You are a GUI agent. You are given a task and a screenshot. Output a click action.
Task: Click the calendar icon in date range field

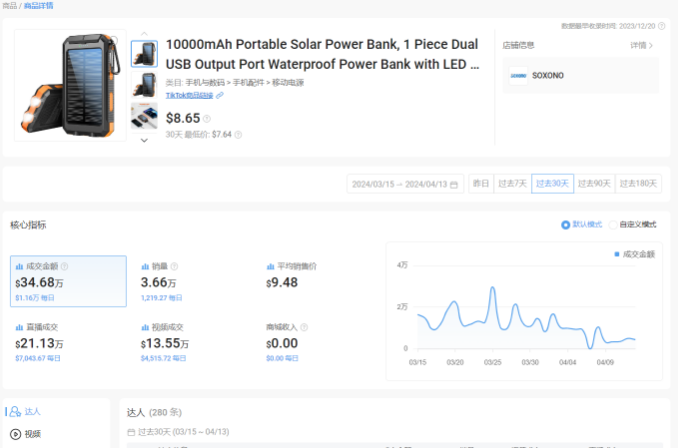pyautogui.click(x=455, y=184)
